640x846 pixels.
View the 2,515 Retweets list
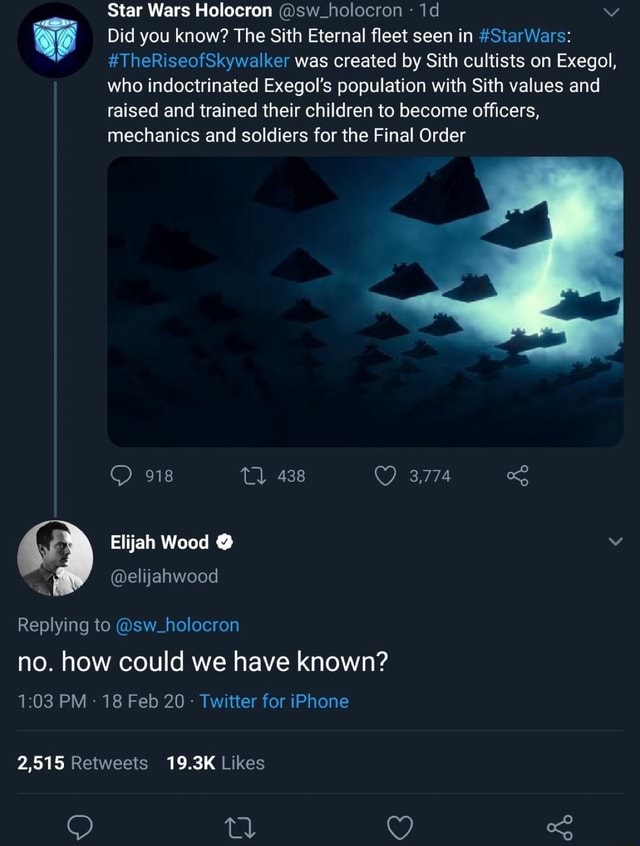pos(82,763)
